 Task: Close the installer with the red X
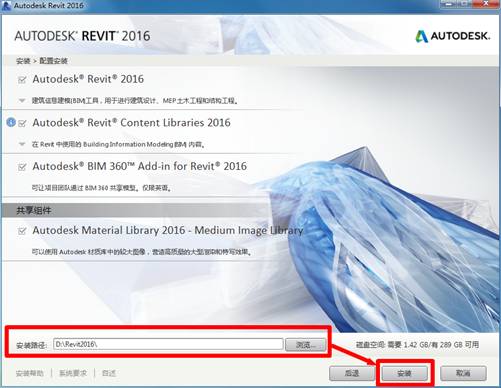coord(486,4)
